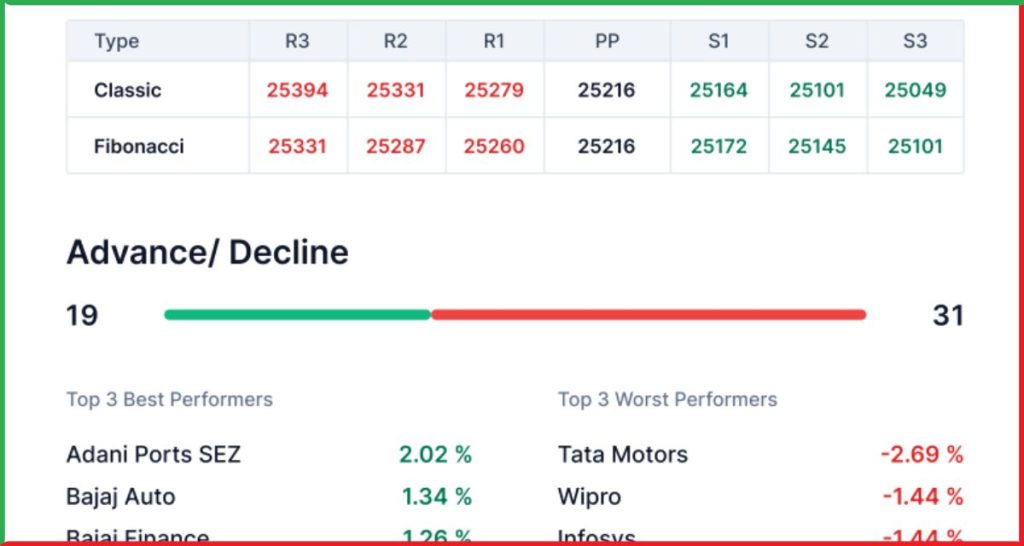1024x546 pixels.
Task: Open Adani Ports SEZ stock
Action: (153, 455)
